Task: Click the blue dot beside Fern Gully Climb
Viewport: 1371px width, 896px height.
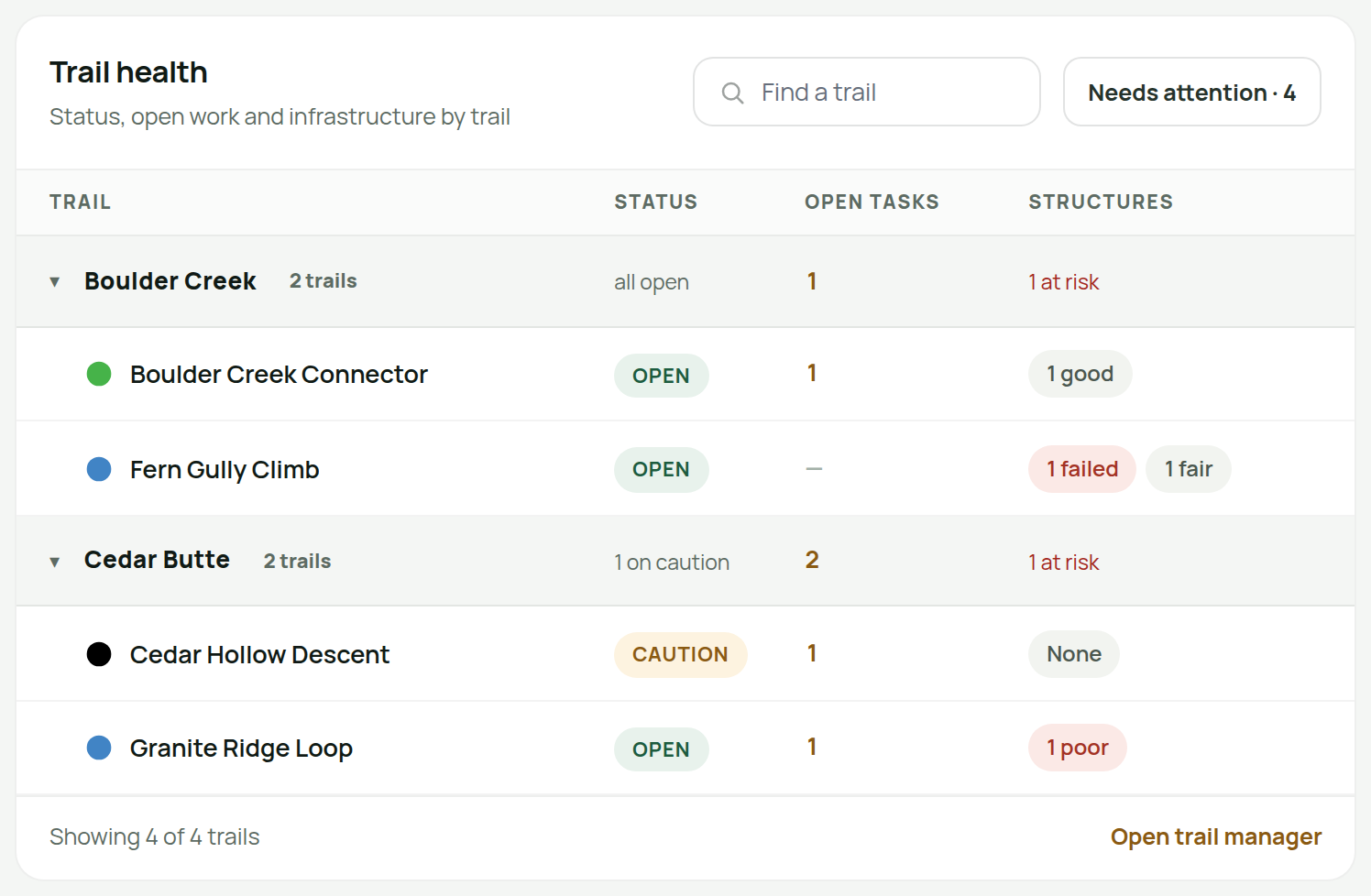Action: [x=99, y=469]
